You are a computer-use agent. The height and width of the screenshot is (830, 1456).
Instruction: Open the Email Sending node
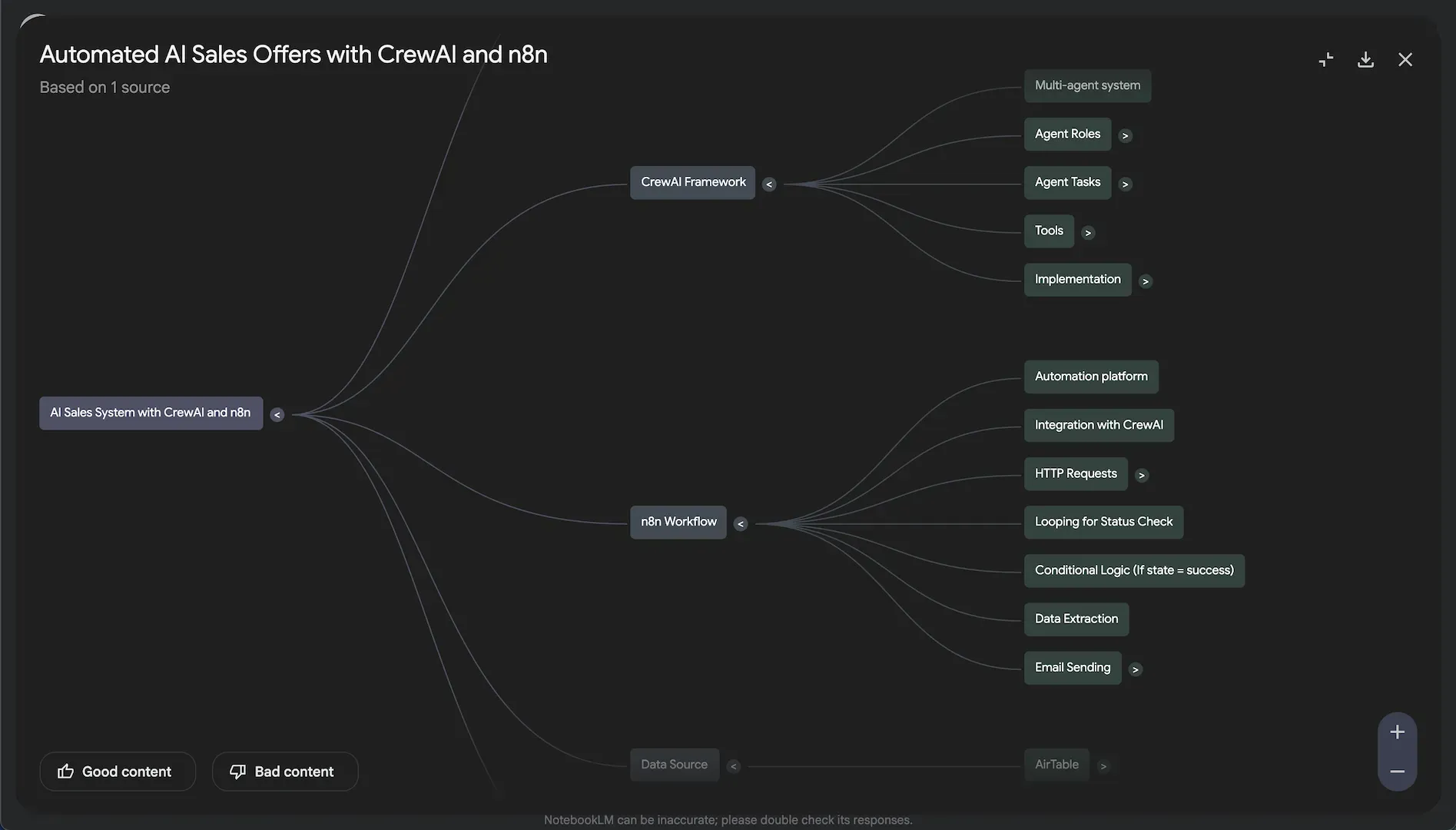(x=1073, y=668)
